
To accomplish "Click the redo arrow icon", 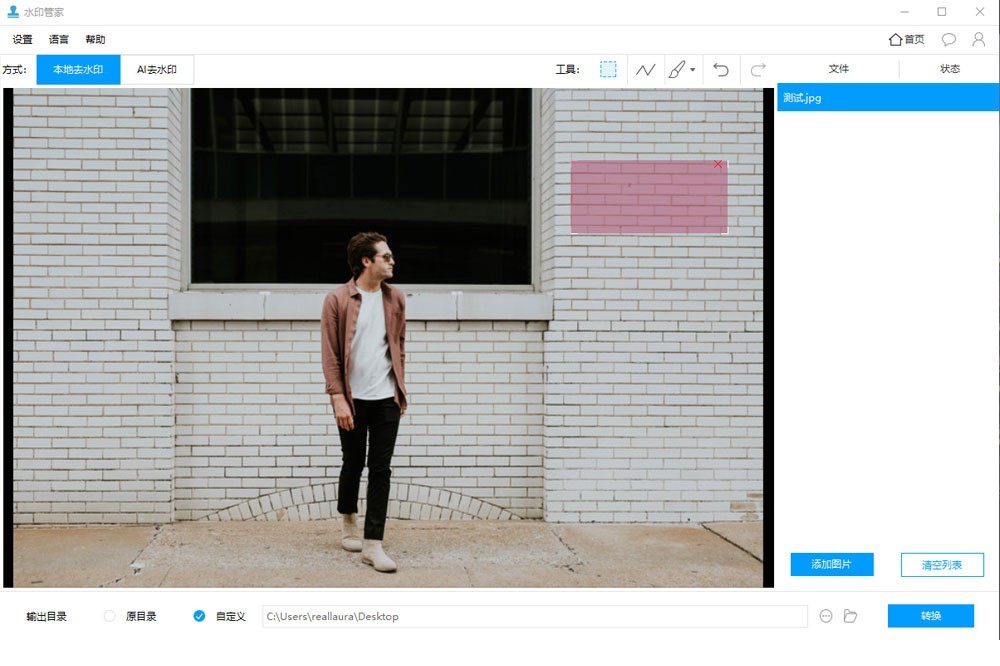I will pyautogui.click(x=758, y=70).
